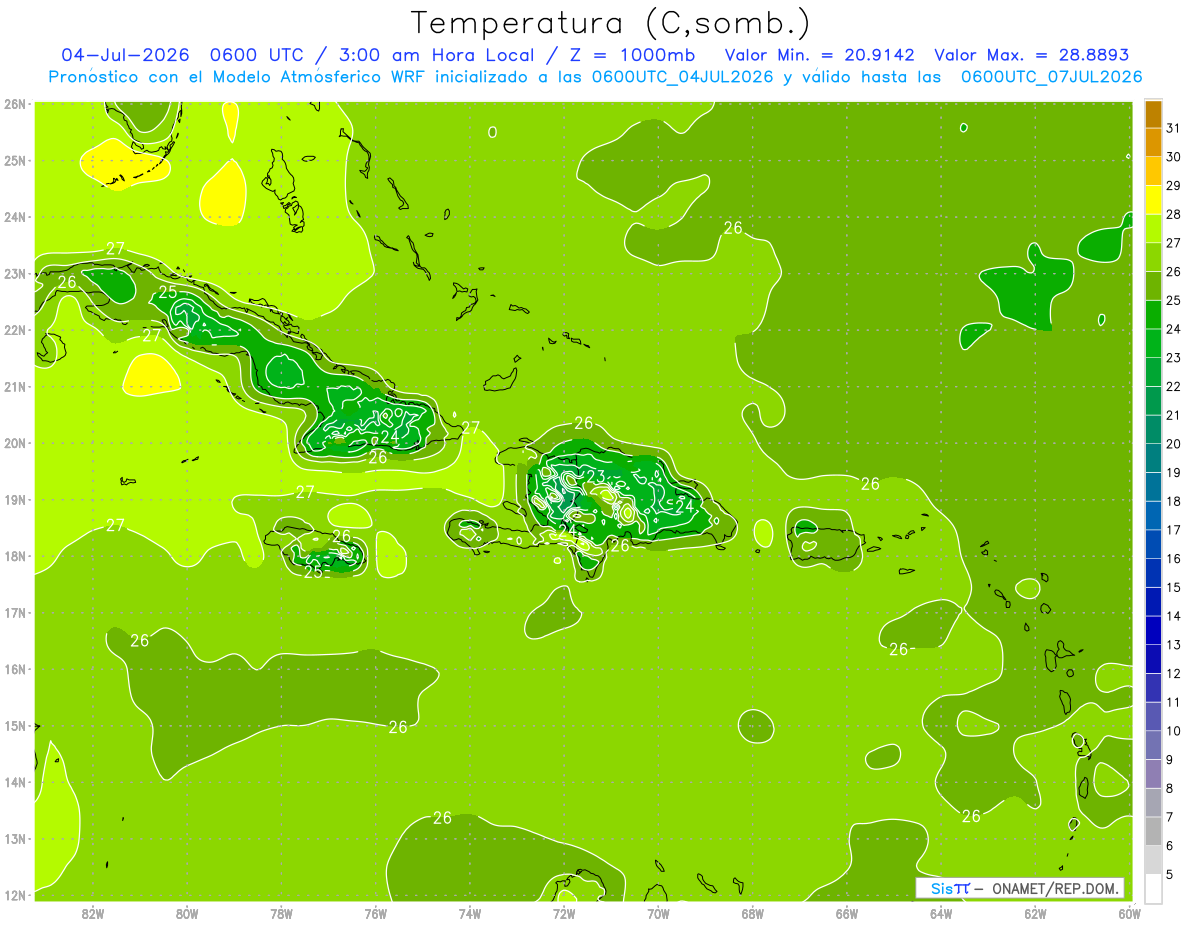Click the 62W longitude label
This screenshot has height=927, width=1200.
point(1035,913)
